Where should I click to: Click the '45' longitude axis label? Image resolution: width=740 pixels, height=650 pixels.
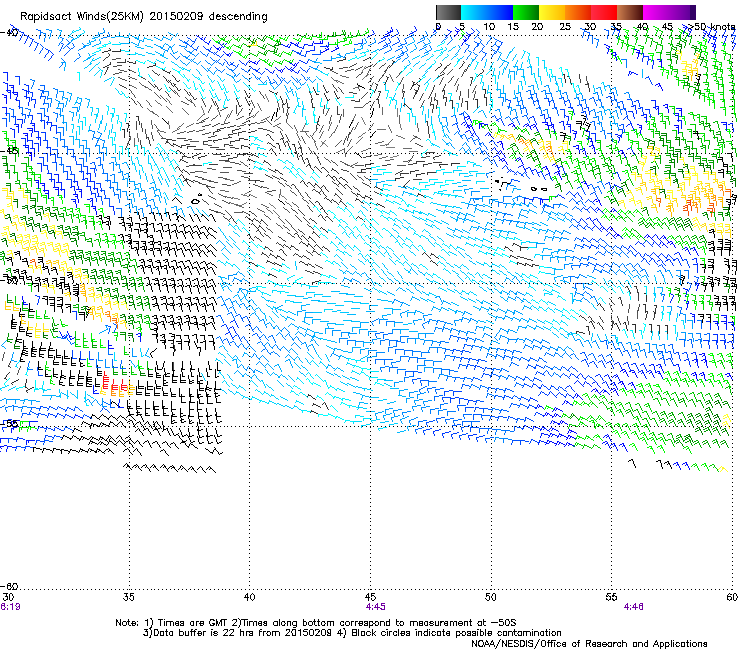tap(370, 598)
